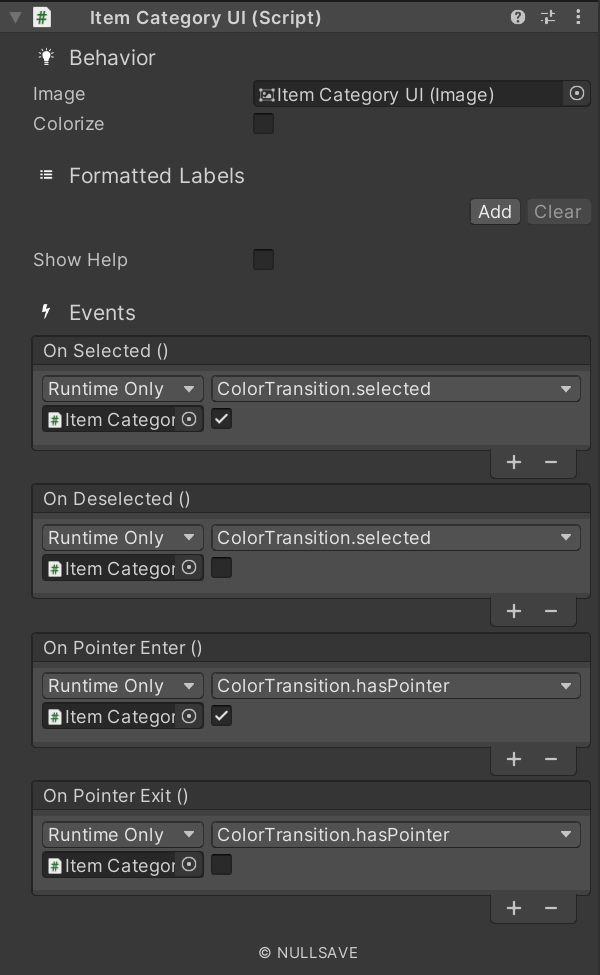Click the Add button for Formatted Labels
The width and height of the screenshot is (600, 975).
click(495, 211)
